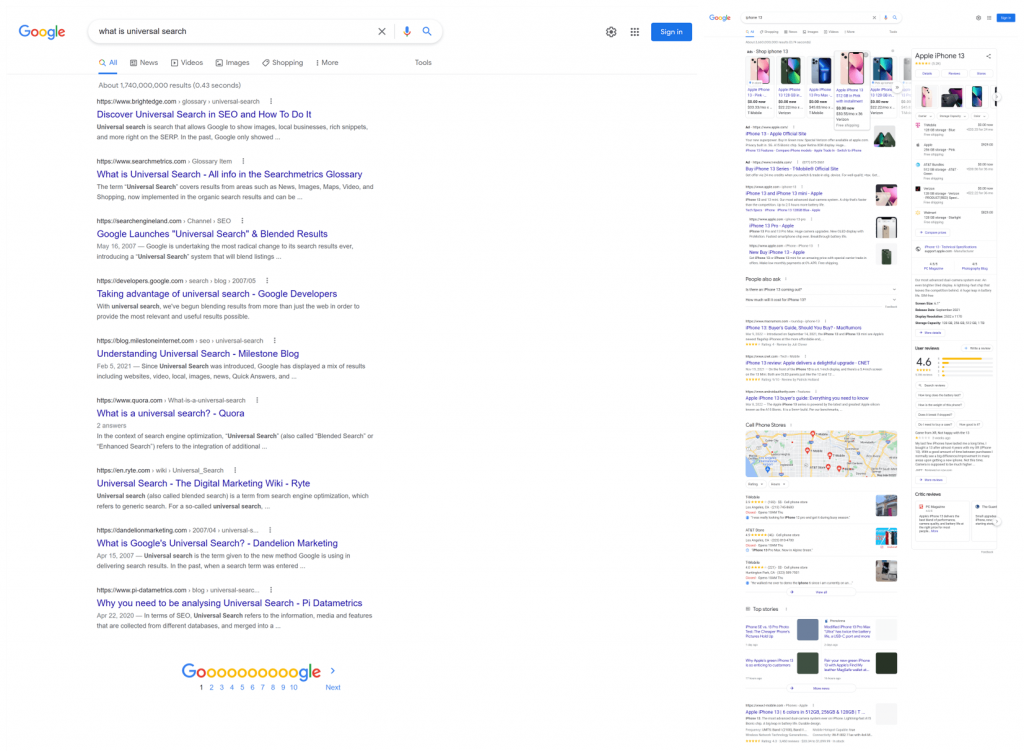Advance the Shop iPhone 13 carousel arrow
The height and width of the screenshot is (751, 1024).
coord(897,87)
